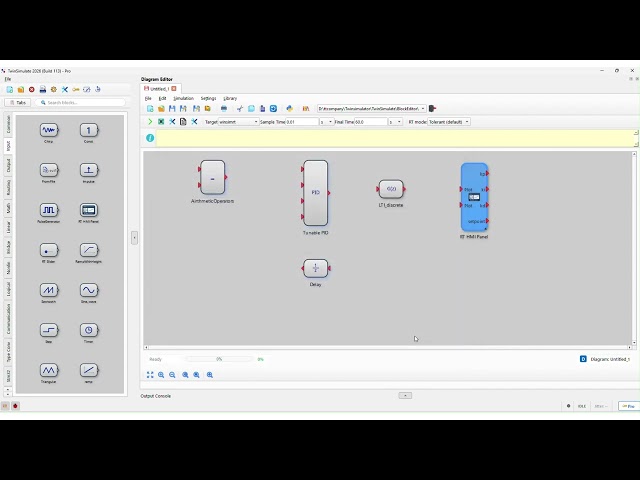
Task: Open the RT mode Tolerant dropdown
Action: coord(449,122)
